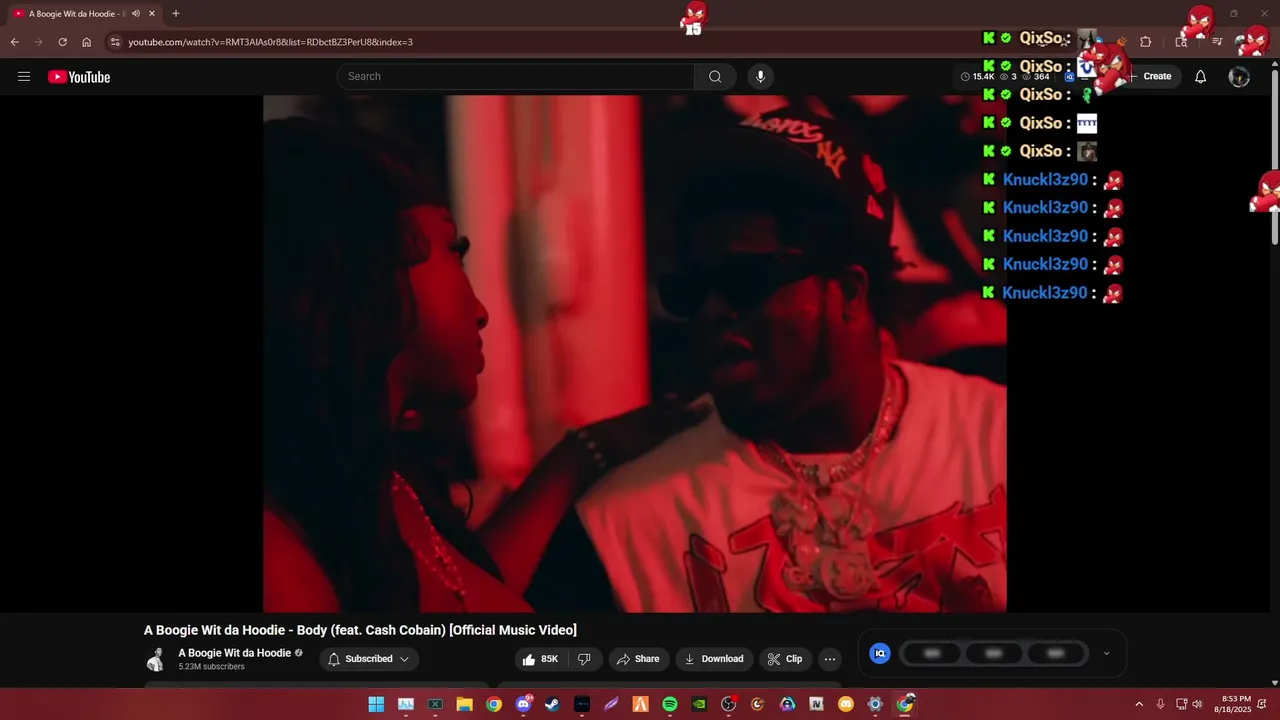The height and width of the screenshot is (720, 1280).
Task: Click the vidIQ icon below the video
Action: (880, 653)
